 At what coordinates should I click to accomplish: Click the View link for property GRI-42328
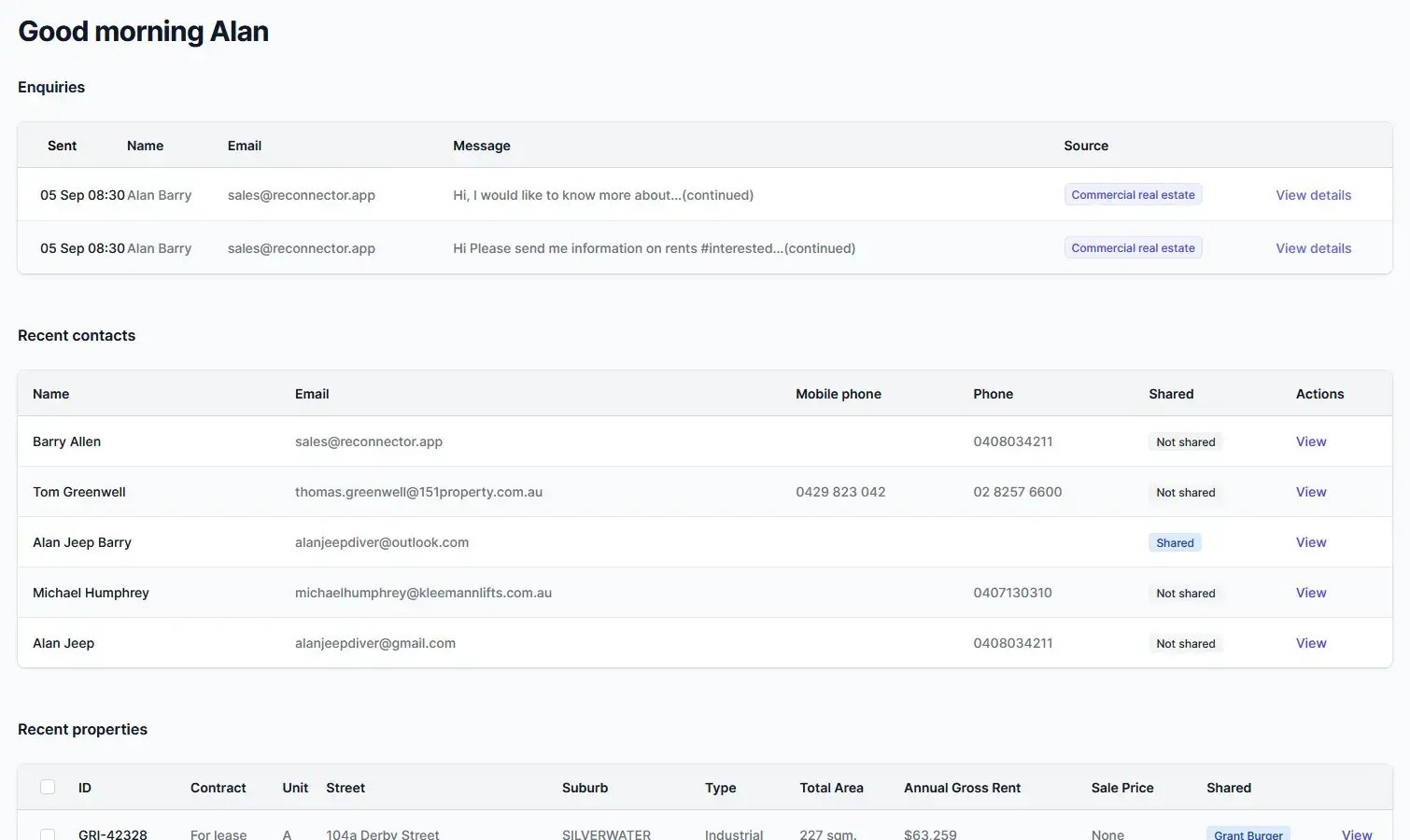[1356, 834]
